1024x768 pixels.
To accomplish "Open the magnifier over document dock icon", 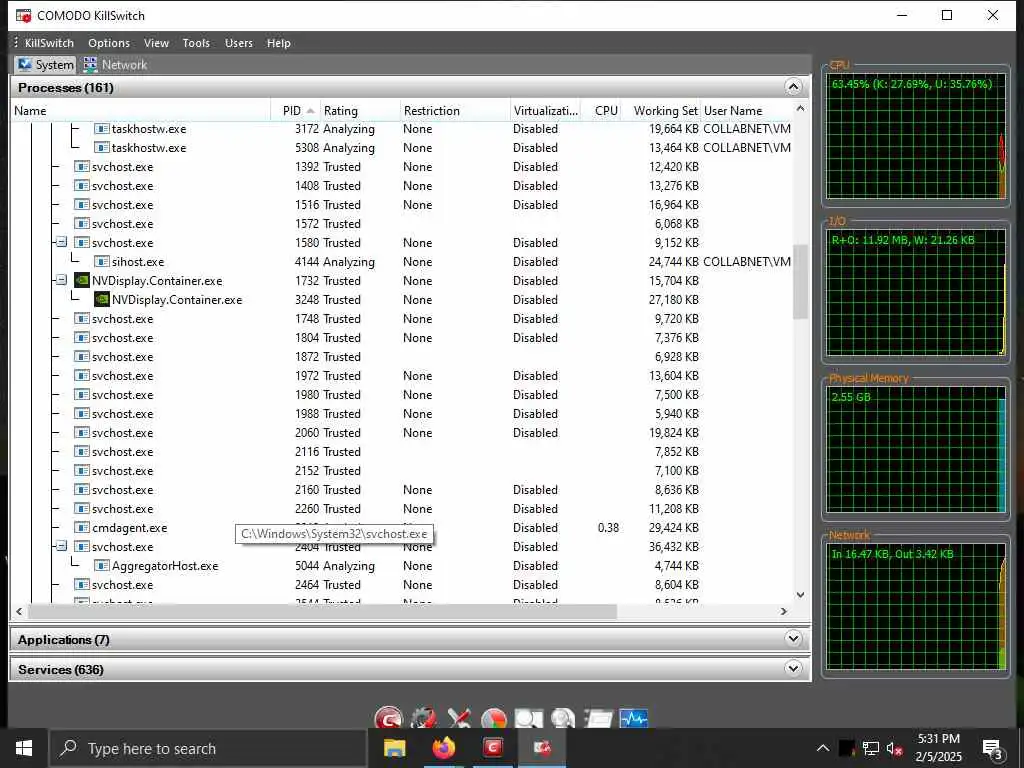I will (x=528, y=718).
